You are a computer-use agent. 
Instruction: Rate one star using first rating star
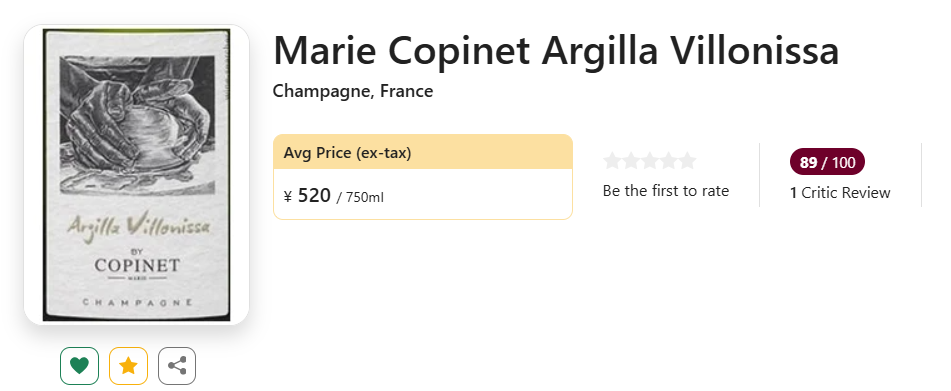(x=613, y=161)
